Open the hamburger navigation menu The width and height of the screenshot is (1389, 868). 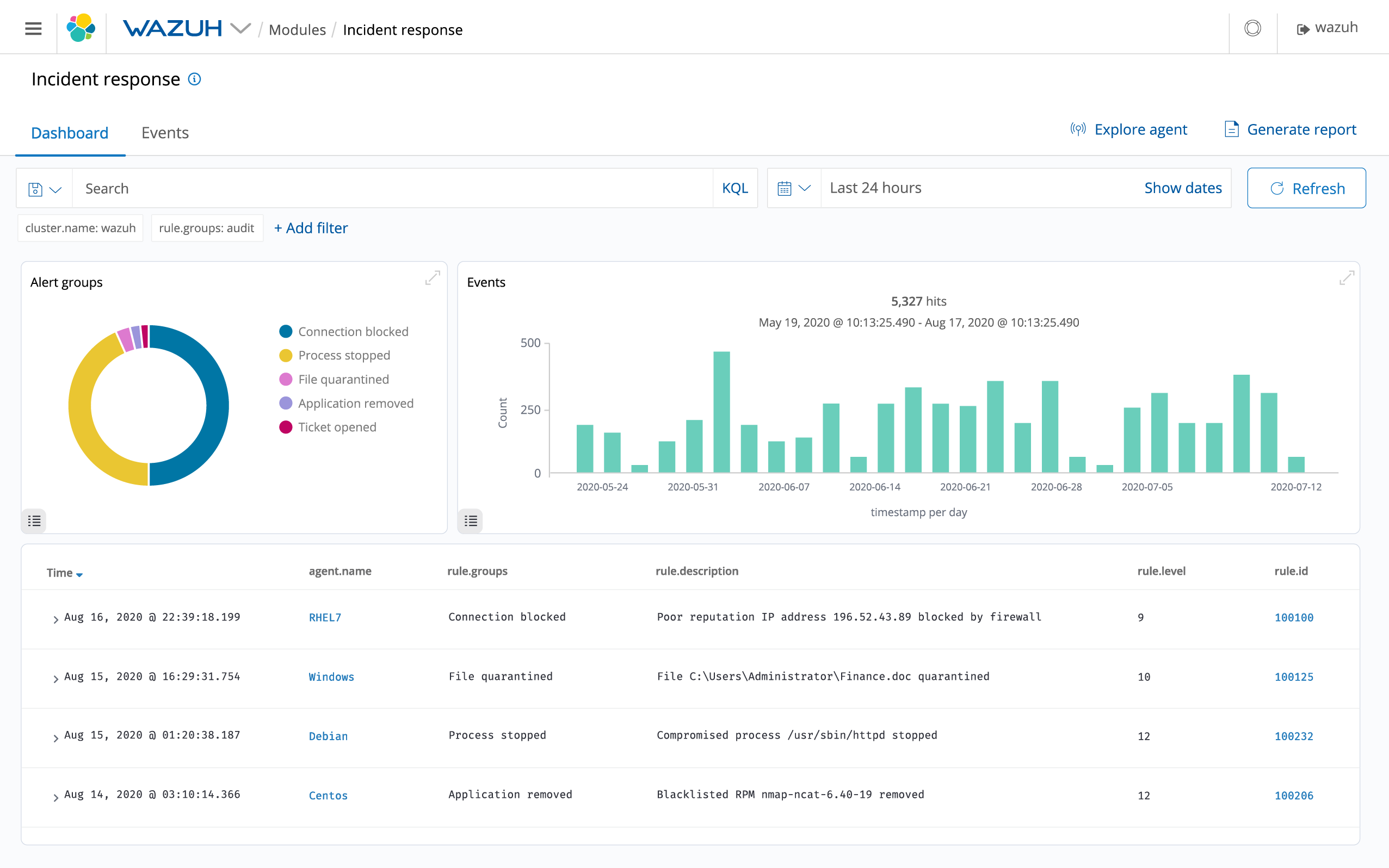coord(33,28)
